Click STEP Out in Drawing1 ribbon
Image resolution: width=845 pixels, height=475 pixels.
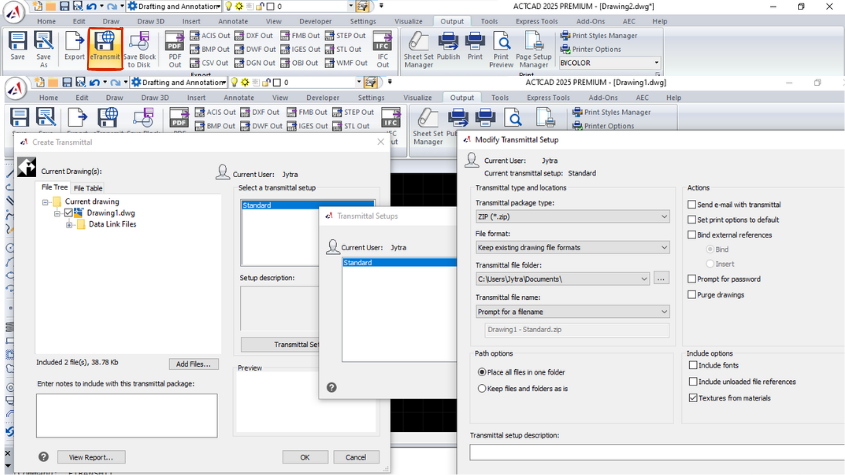click(x=353, y=112)
